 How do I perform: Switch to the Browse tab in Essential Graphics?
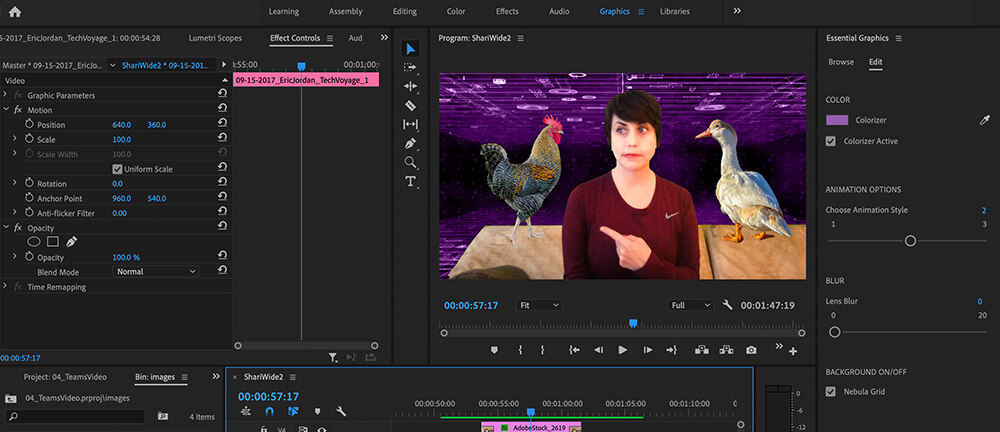pos(841,62)
